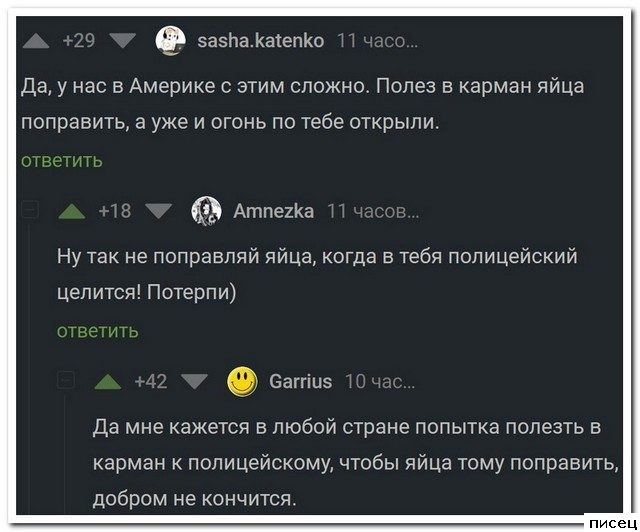Downvote the Garrius comment
This screenshot has width=640, height=532.
point(194,381)
